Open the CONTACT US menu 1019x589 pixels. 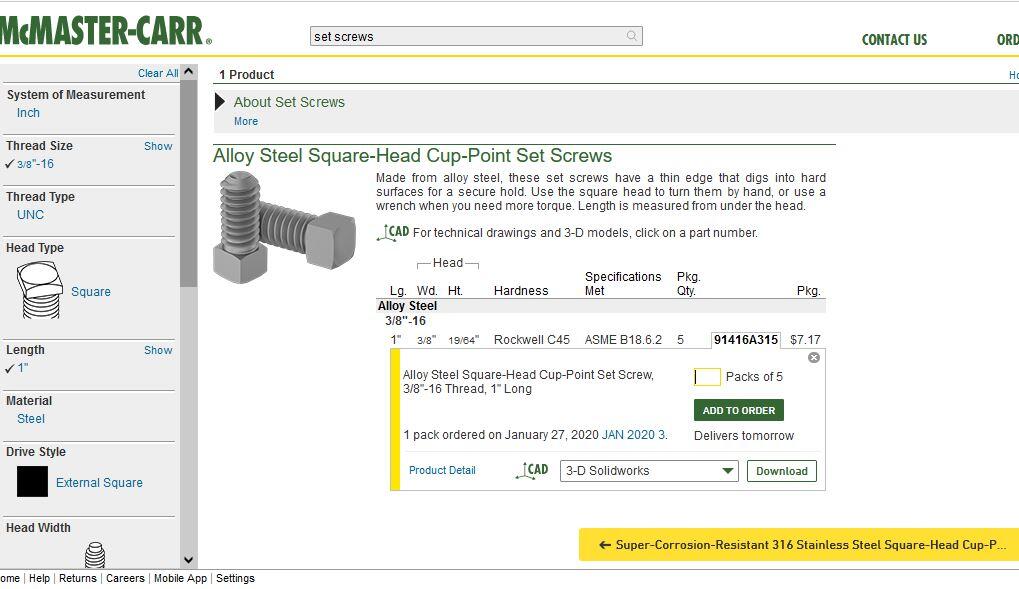(894, 40)
